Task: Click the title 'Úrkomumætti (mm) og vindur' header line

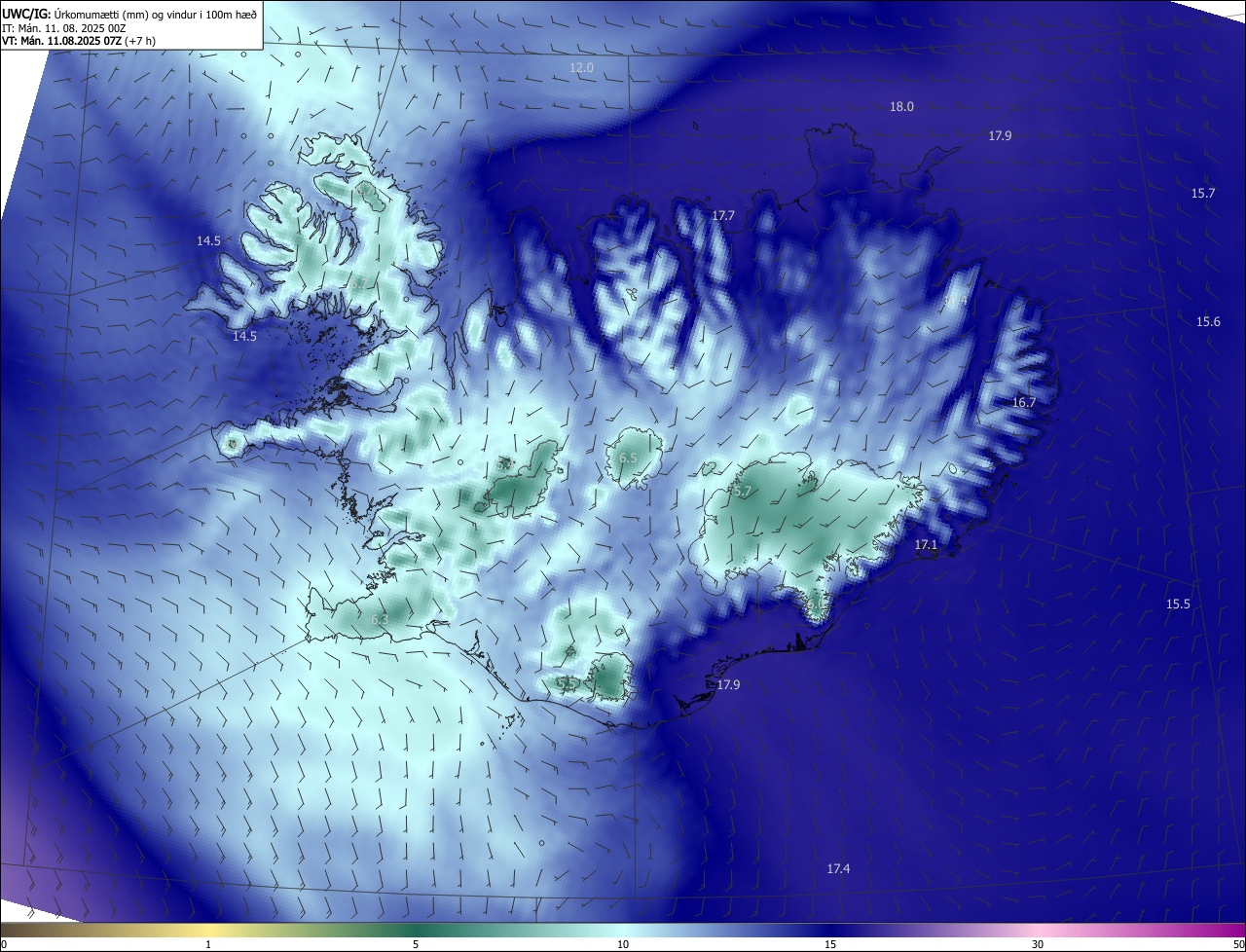Action: pyautogui.click(x=129, y=14)
